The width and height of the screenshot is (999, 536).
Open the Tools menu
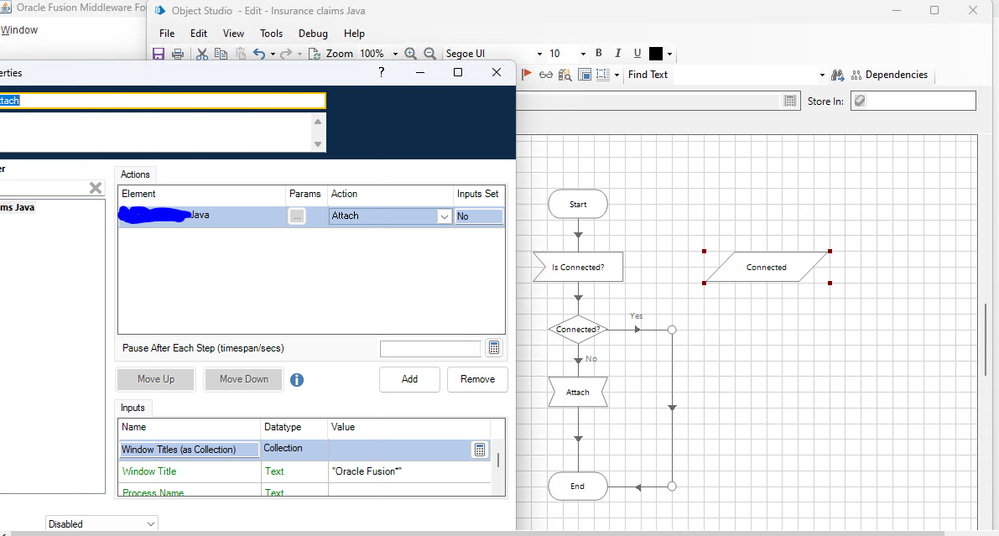coord(271,33)
